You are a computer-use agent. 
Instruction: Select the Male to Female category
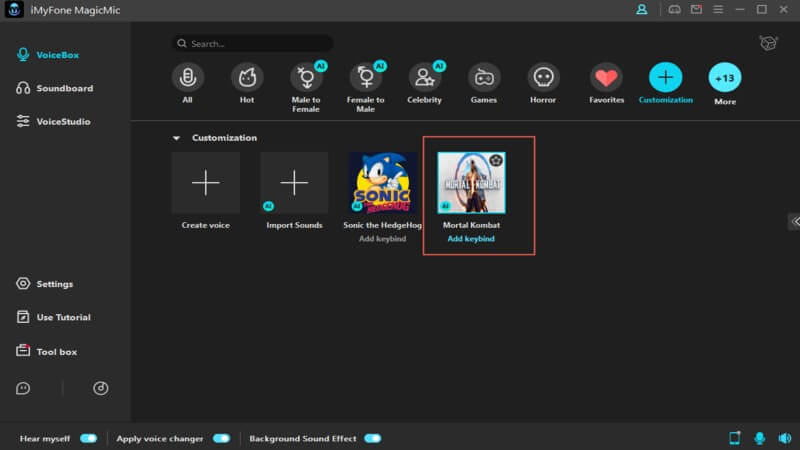coord(306,87)
